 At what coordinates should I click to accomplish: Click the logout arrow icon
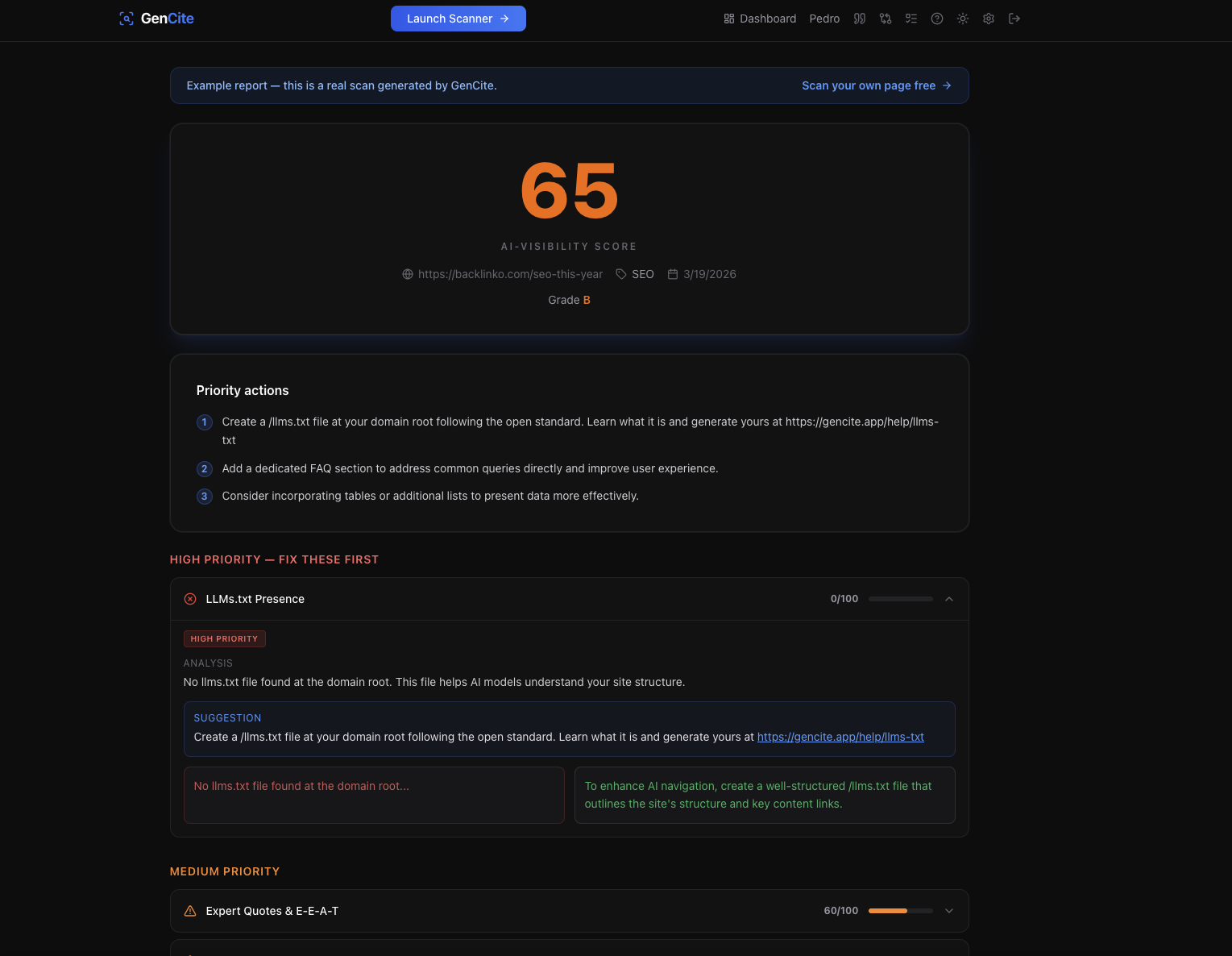[x=1014, y=19]
